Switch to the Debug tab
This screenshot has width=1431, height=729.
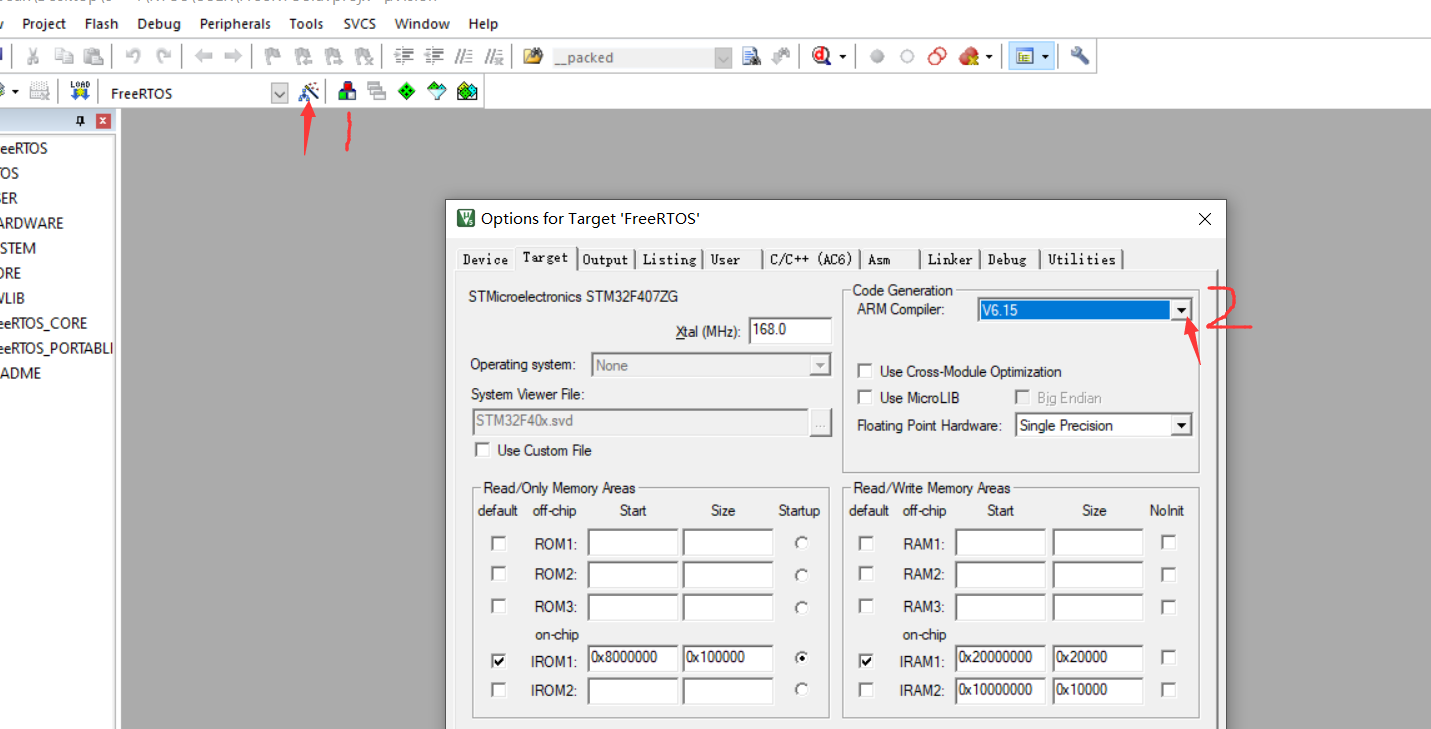pyautogui.click(x=1008, y=258)
